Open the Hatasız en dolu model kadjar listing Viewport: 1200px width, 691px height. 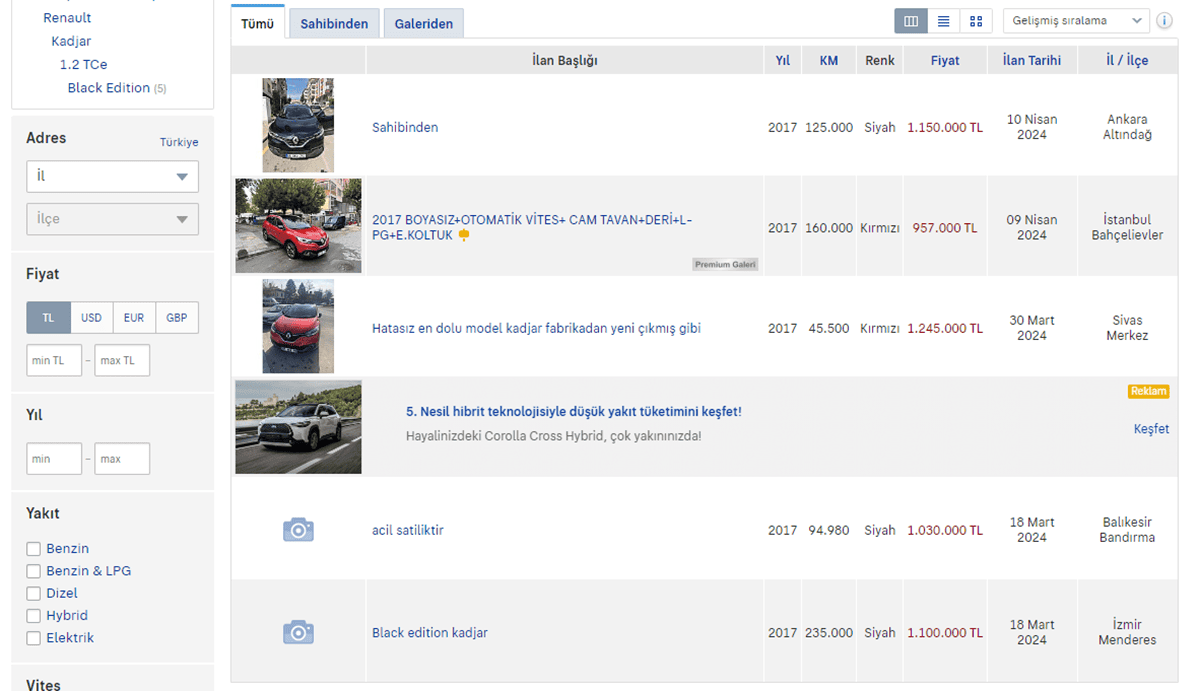pyautogui.click(x=536, y=328)
